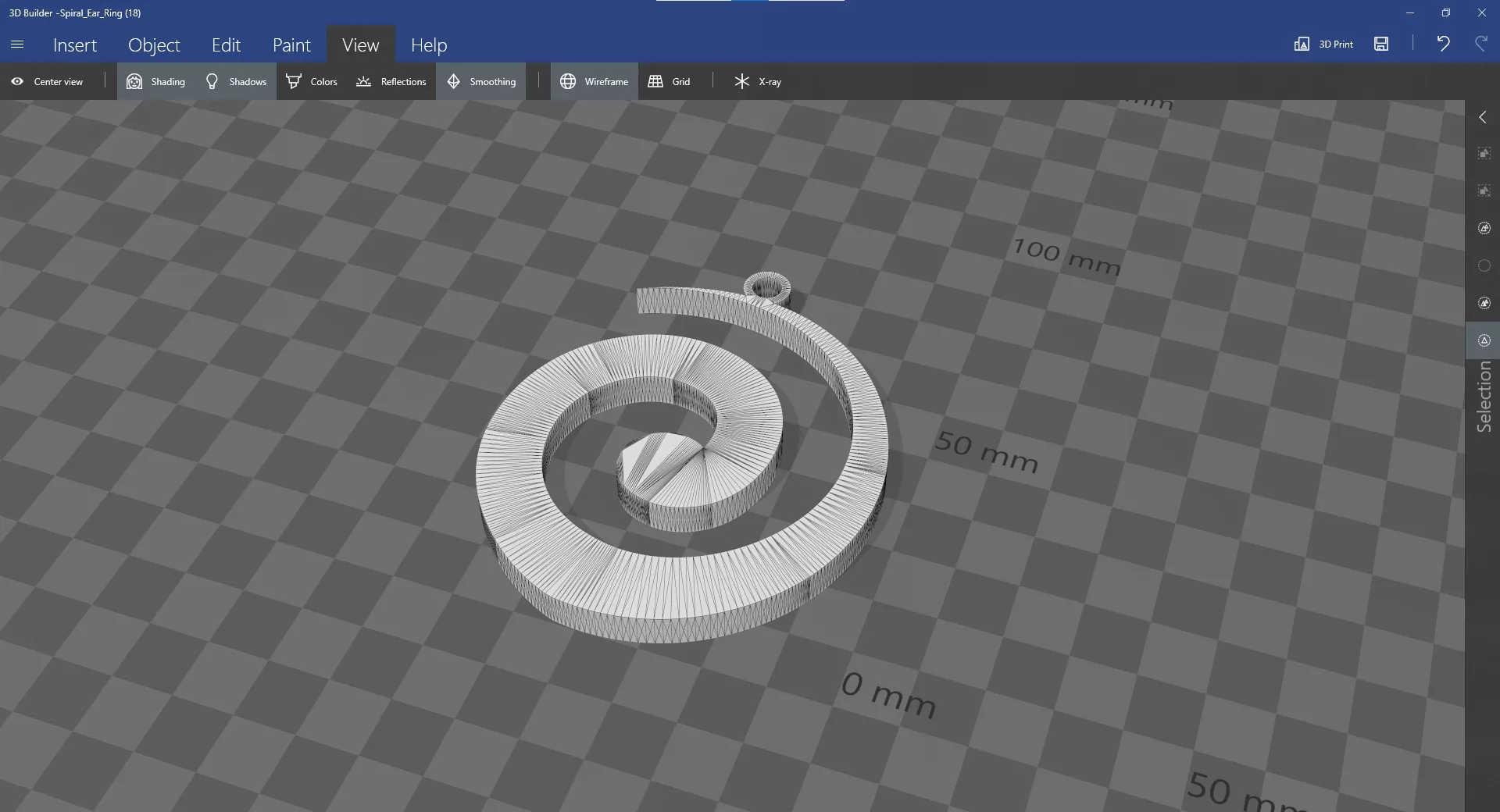Click the eye icon for Center view
The height and width of the screenshot is (812, 1500).
coord(17,82)
